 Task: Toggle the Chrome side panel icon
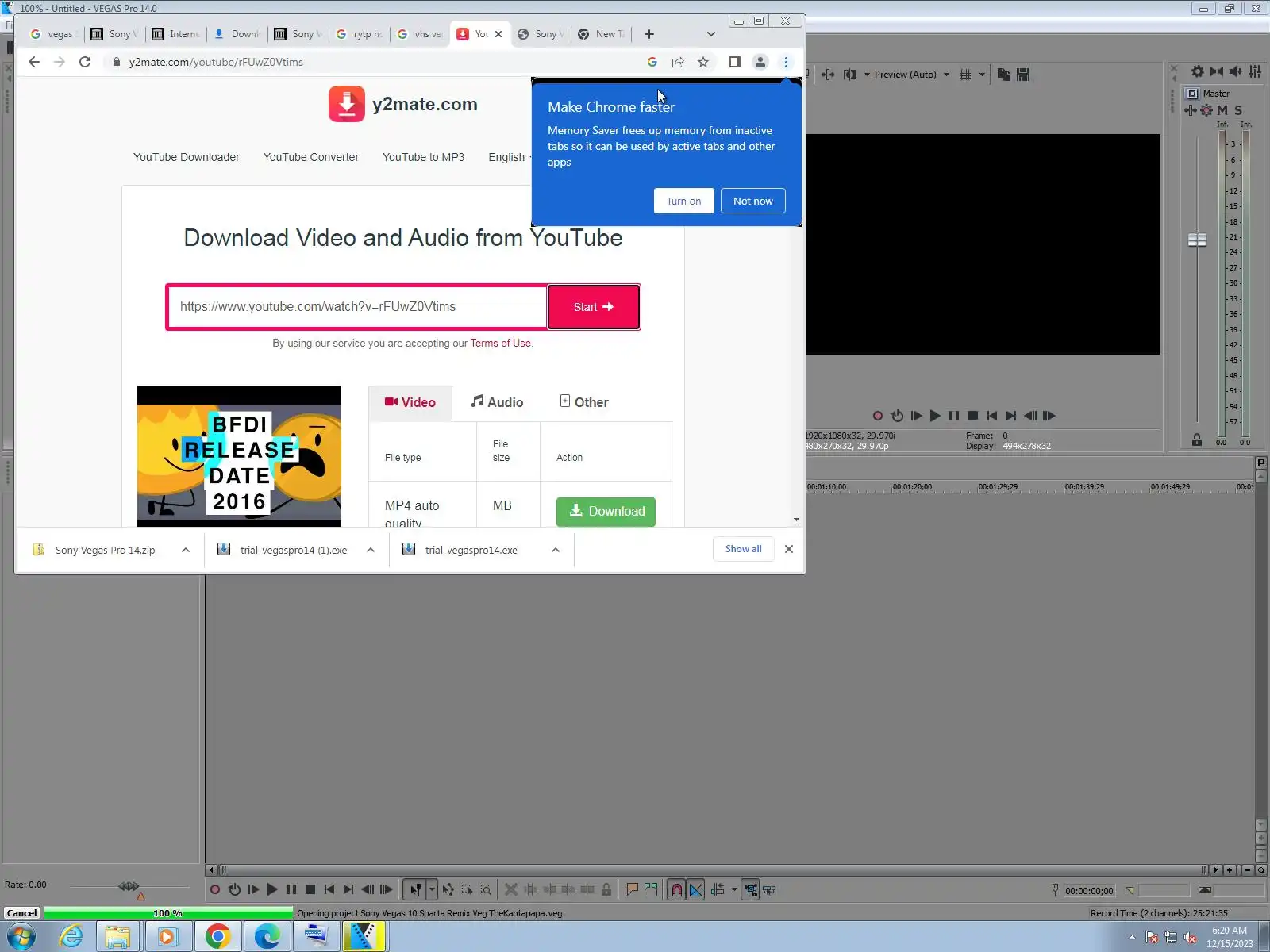[735, 62]
